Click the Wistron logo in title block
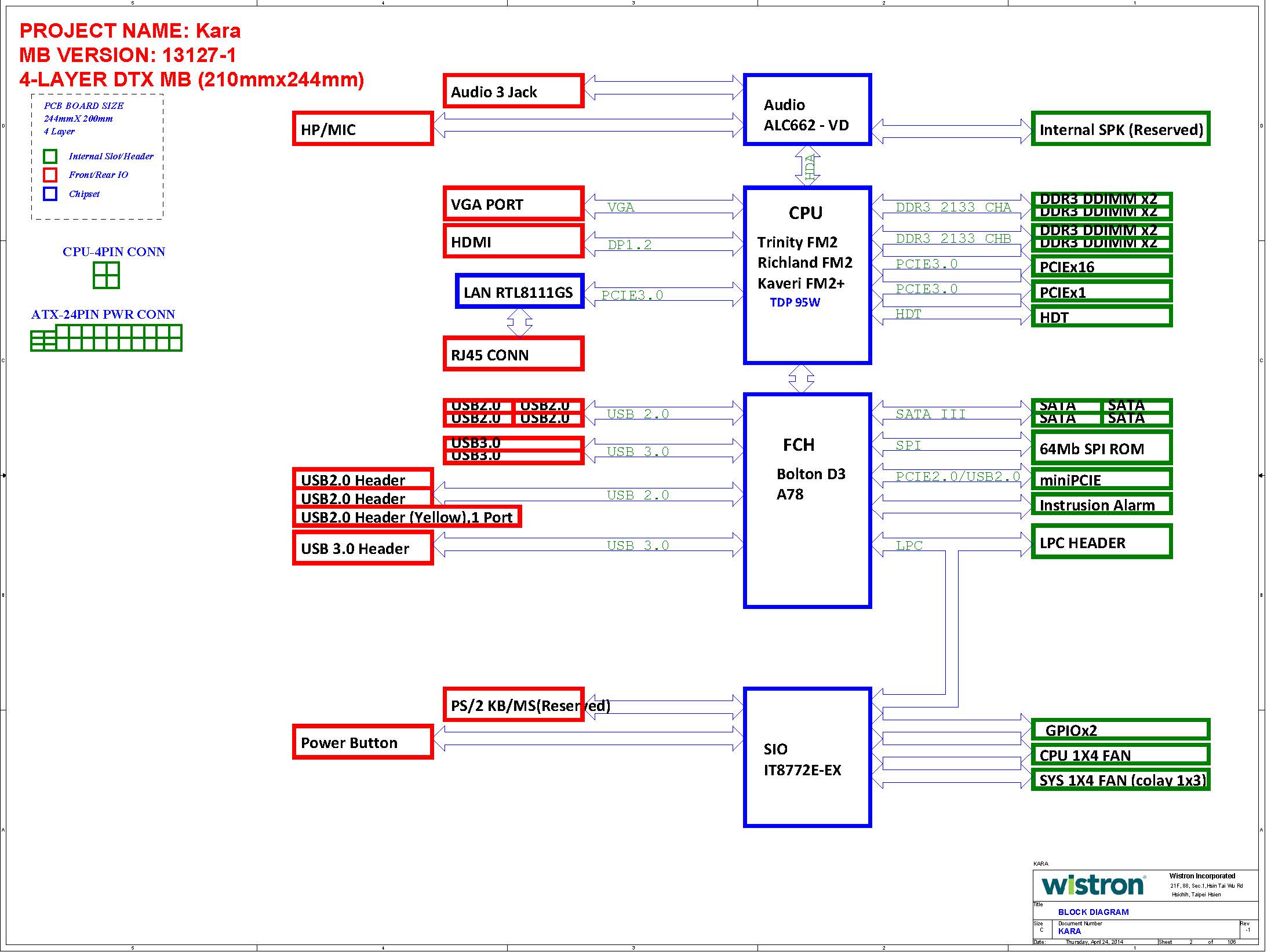The image size is (1271, 952). [1093, 885]
